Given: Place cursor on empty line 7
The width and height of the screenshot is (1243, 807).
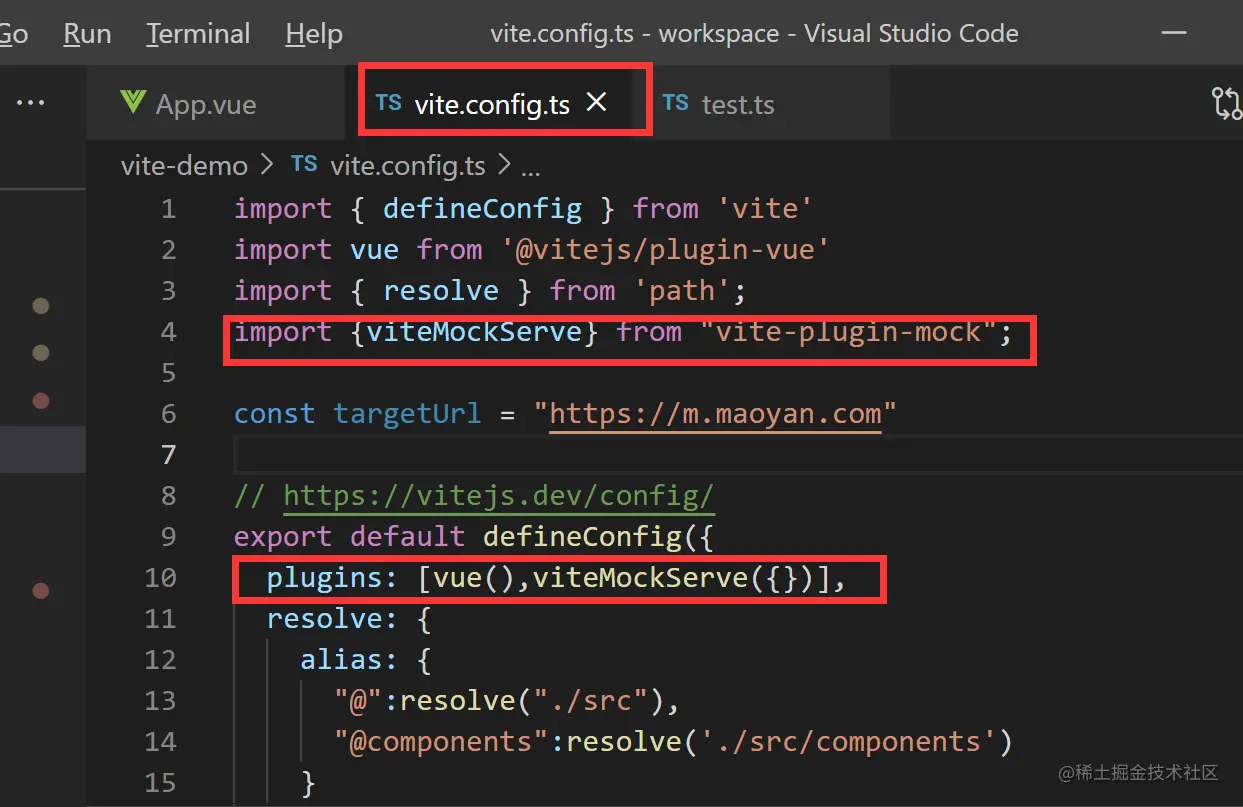Looking at the screenshot, I should coord(737,455).
